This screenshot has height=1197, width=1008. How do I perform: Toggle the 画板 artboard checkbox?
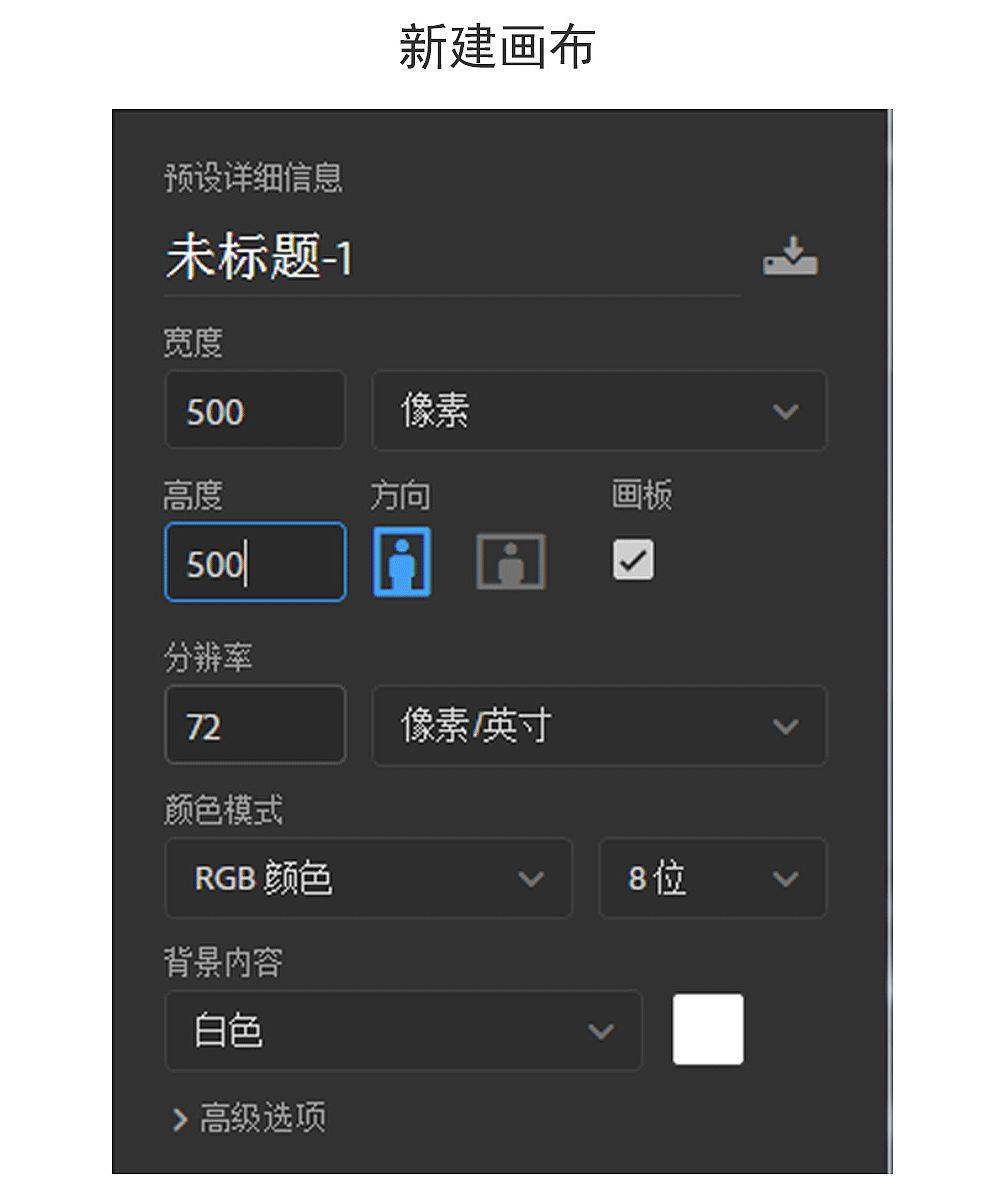633,560
